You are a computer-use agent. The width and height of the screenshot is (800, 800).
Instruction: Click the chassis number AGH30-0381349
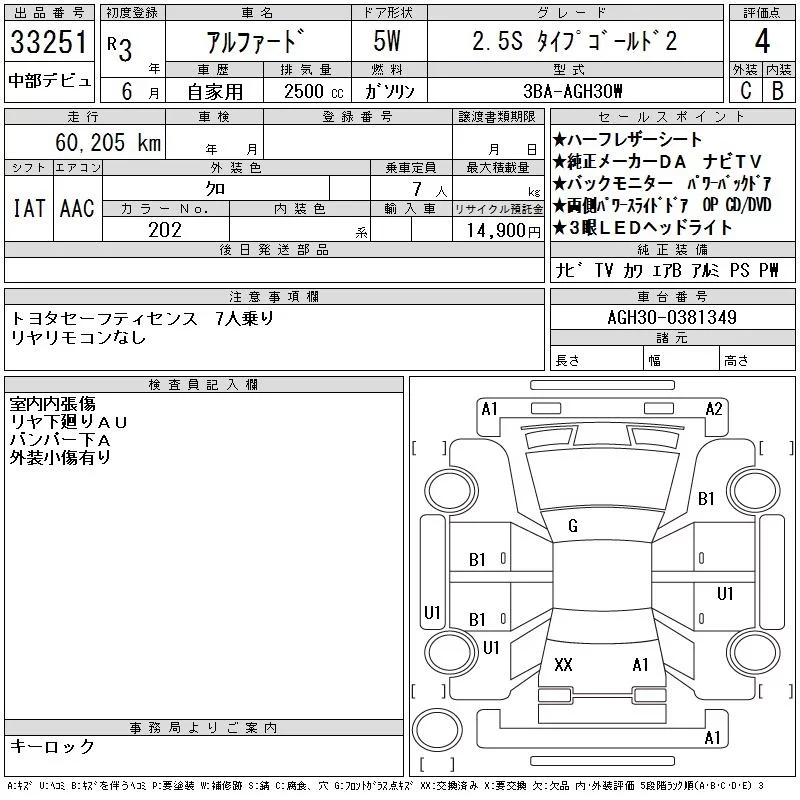672,318
